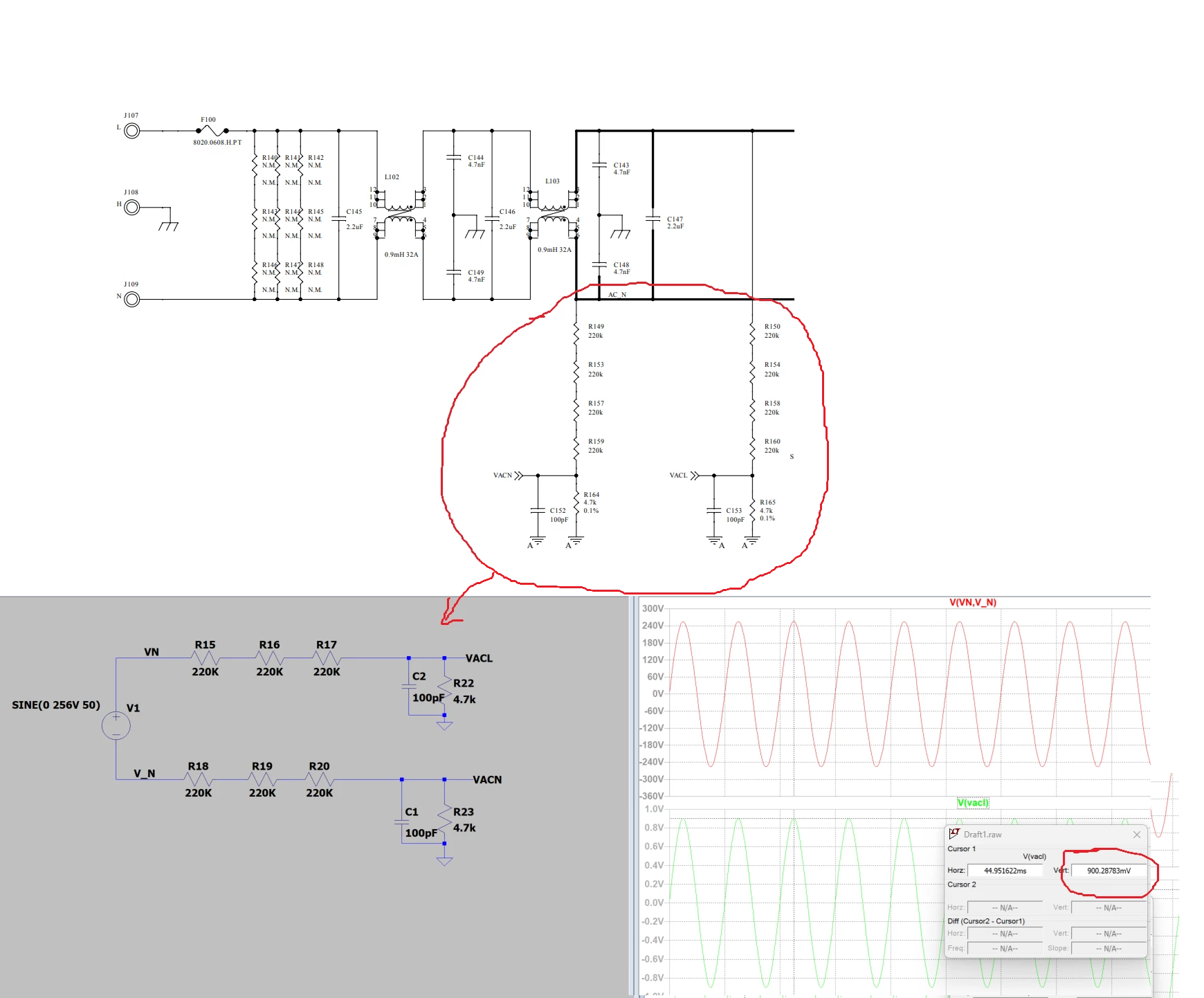Pick resistor R20 symbol

pyautogui.click(x=320, y=779)
